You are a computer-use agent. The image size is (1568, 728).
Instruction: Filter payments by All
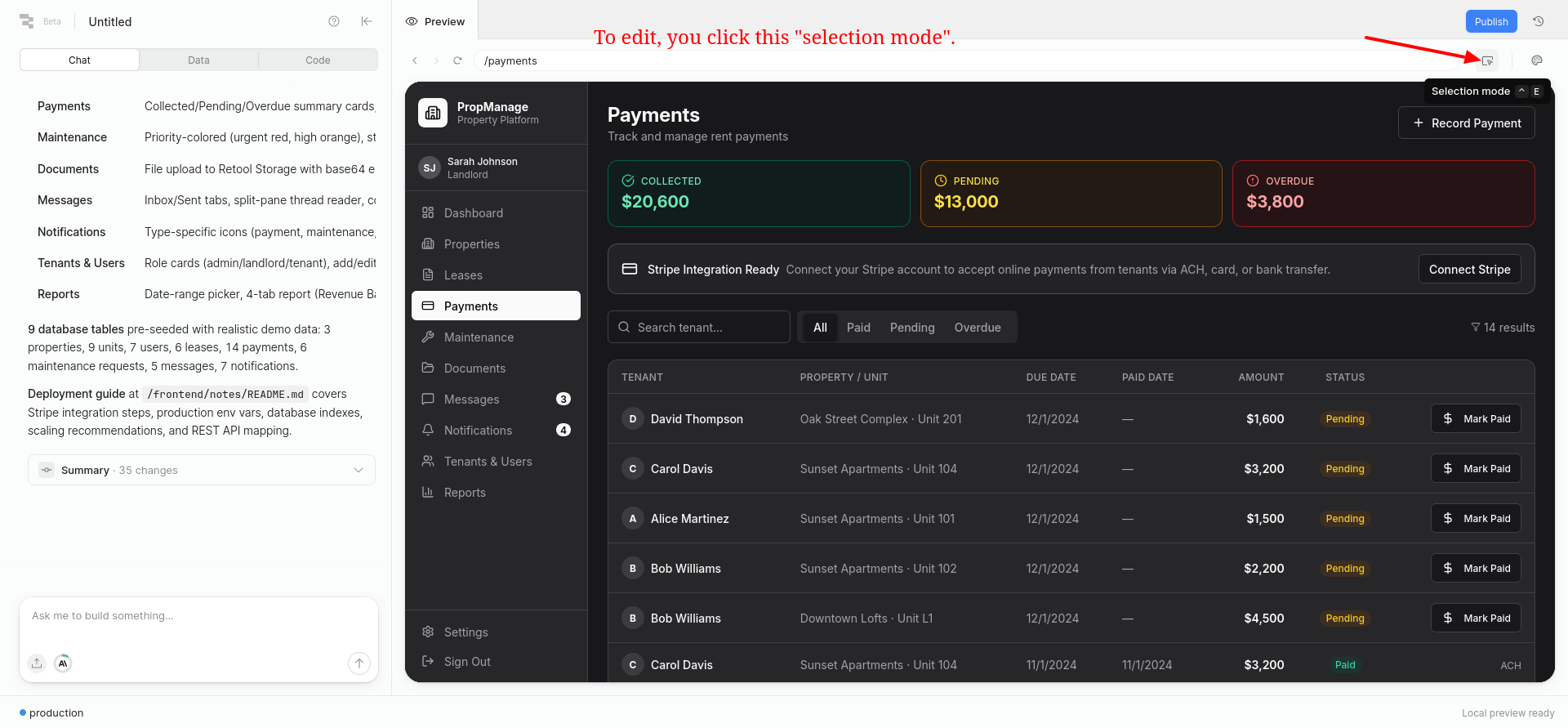tap(820, 327)
